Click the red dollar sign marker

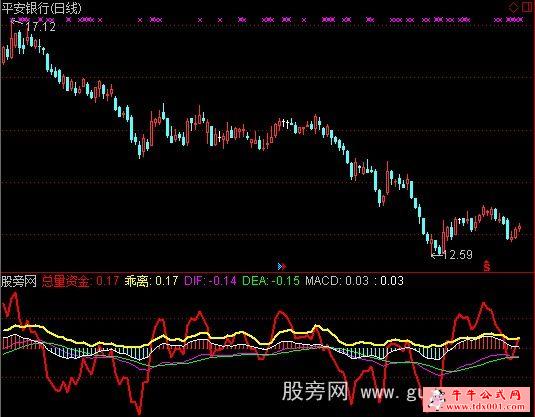[x=487, y=266]
